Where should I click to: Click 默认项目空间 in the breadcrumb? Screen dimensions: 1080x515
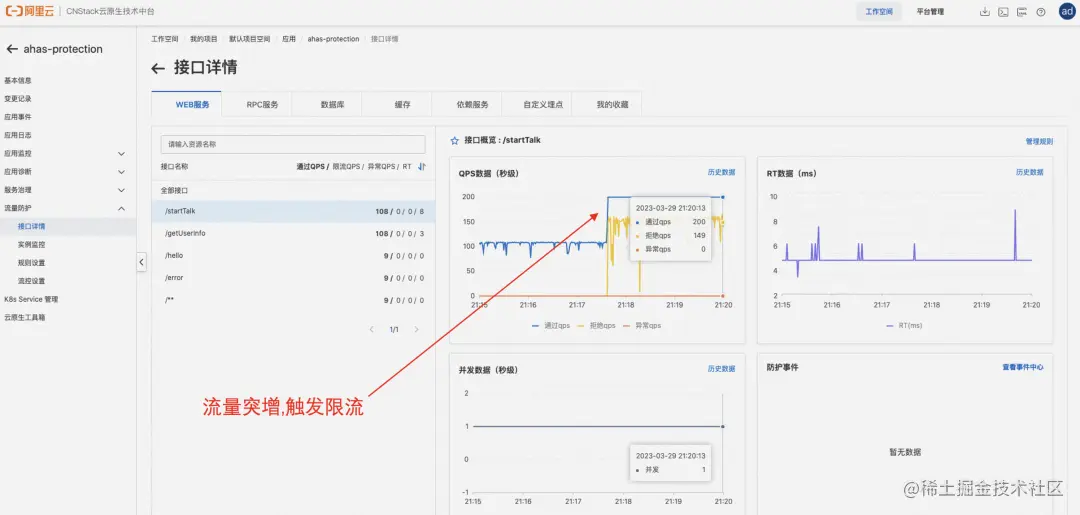pyautogui.click(x=249, y=39)
